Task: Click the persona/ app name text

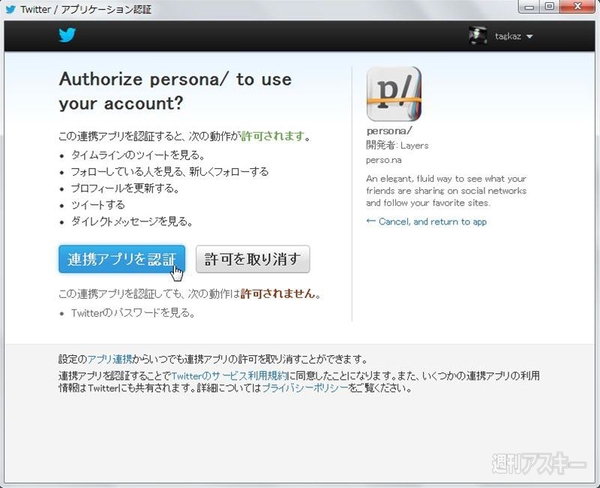Action: (389, 131)
